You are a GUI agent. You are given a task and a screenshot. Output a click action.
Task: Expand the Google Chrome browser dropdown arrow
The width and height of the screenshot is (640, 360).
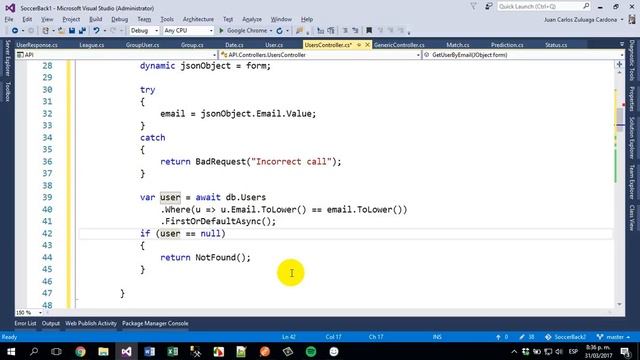(271, 31)
